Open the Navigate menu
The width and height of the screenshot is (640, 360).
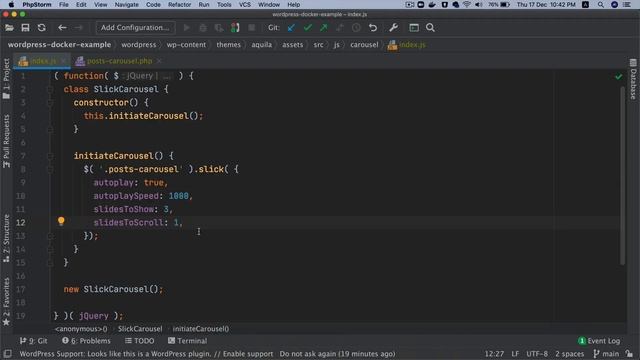click(x=126, y=4)
